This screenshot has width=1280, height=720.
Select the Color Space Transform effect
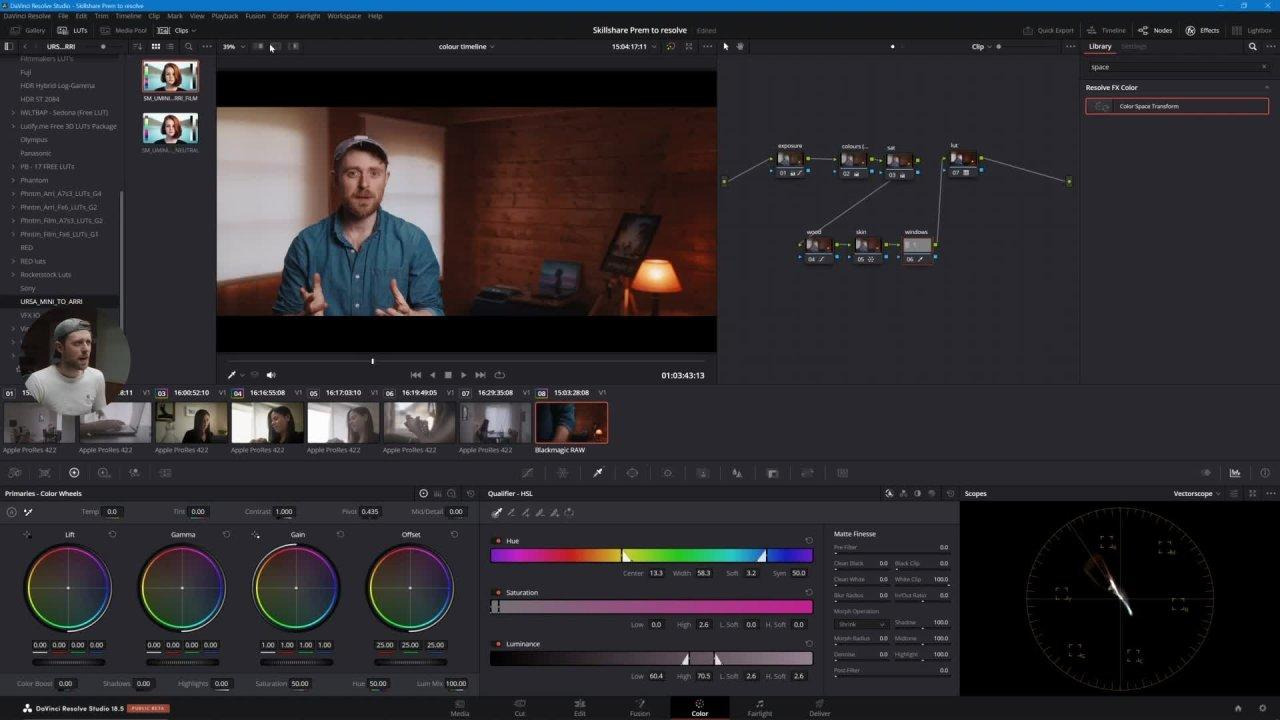[x=1177, y=106]
